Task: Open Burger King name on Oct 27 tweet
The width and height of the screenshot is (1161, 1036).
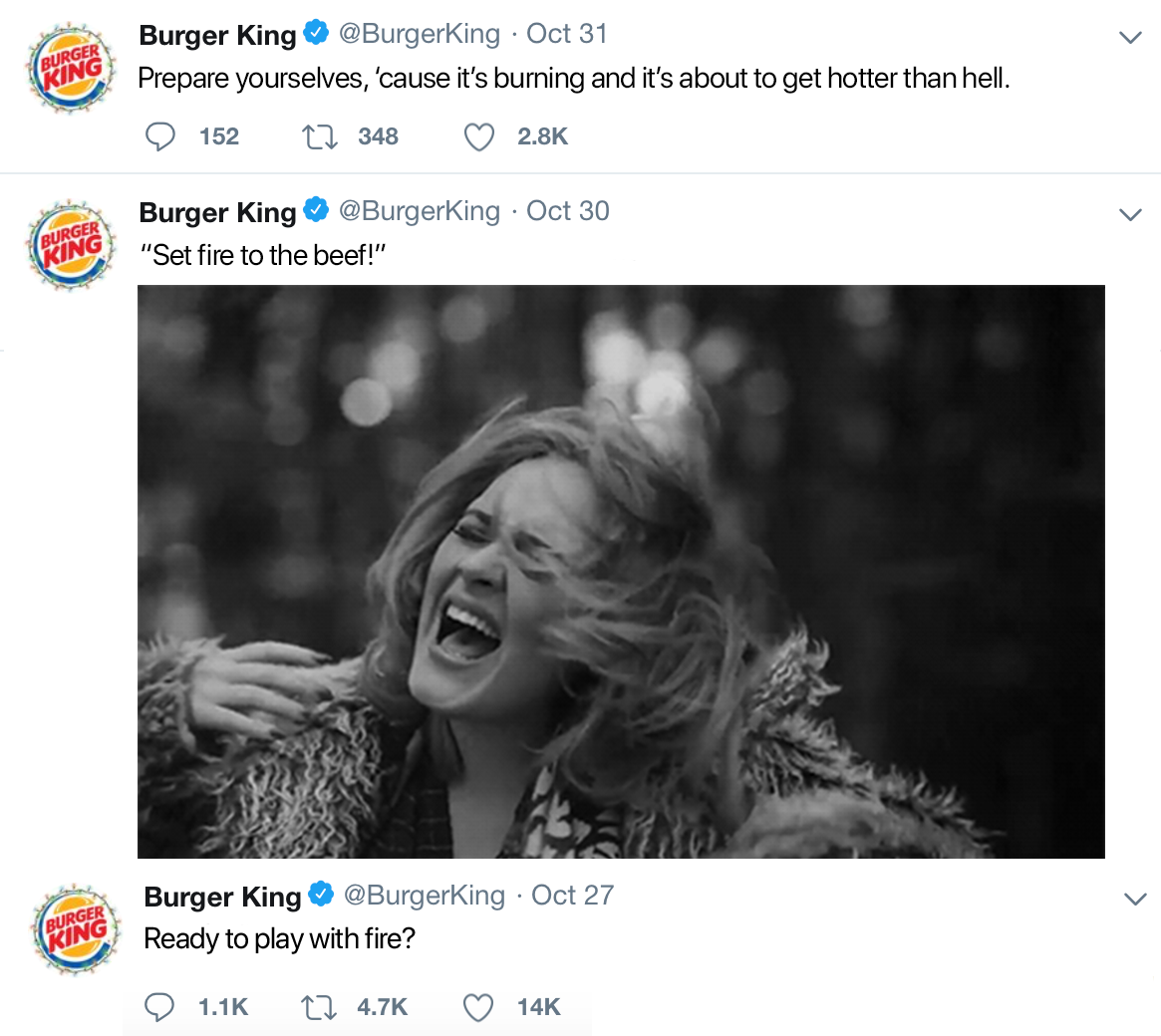Action: coord(223,897)
